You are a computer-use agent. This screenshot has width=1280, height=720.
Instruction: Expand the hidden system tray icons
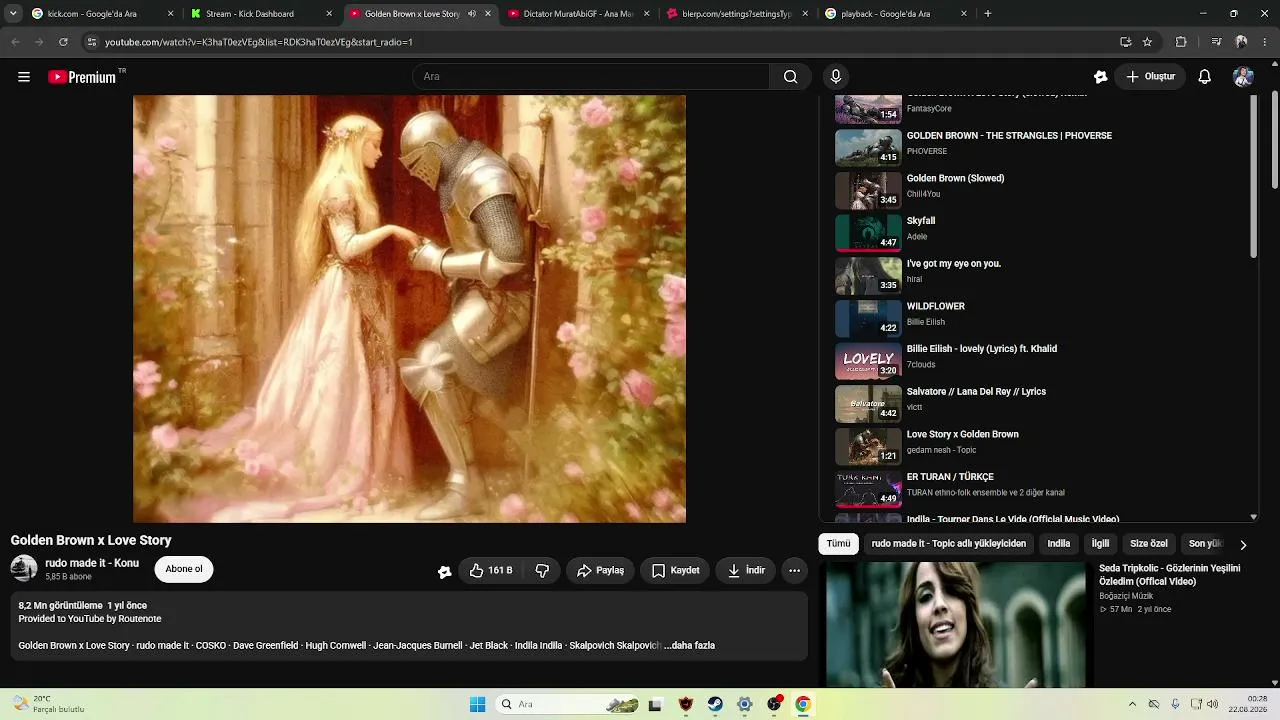(1132, 705)
